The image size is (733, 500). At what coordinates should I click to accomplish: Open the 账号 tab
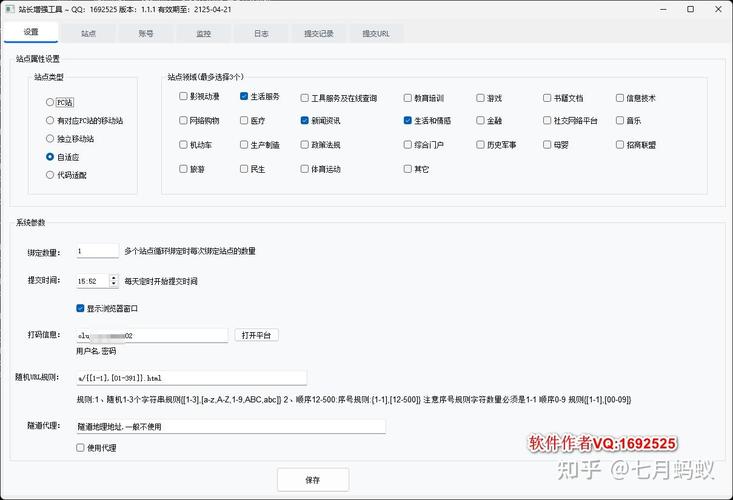coord(146,33)
